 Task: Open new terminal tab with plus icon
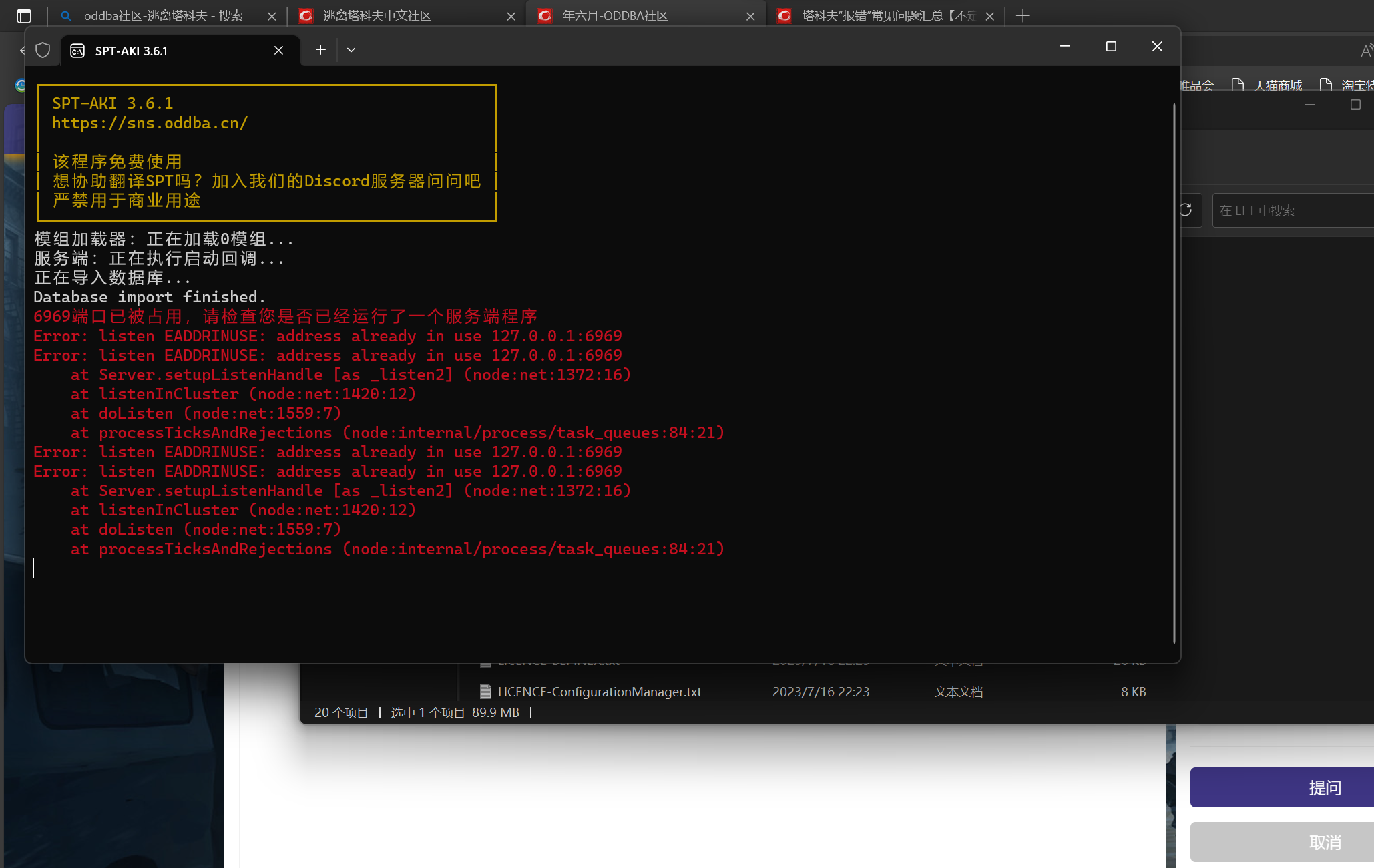(x=320, y=50)
